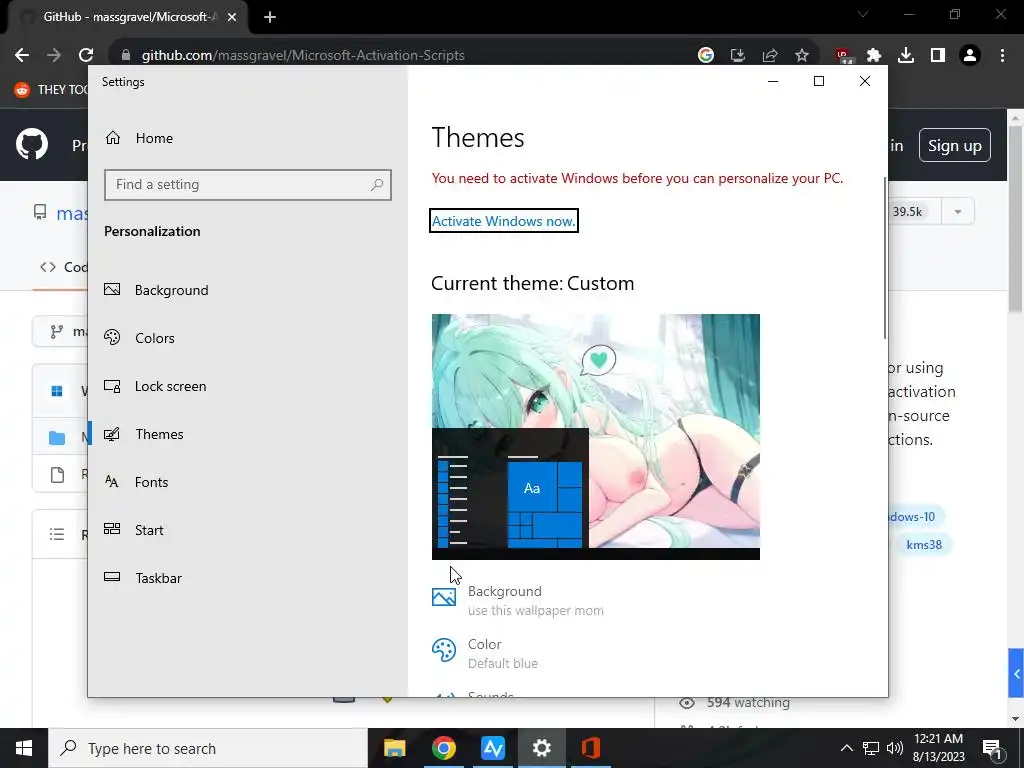Open theme Background option
The width and height of the screenshot is (1024, 768).
click(x=518, y=600)
